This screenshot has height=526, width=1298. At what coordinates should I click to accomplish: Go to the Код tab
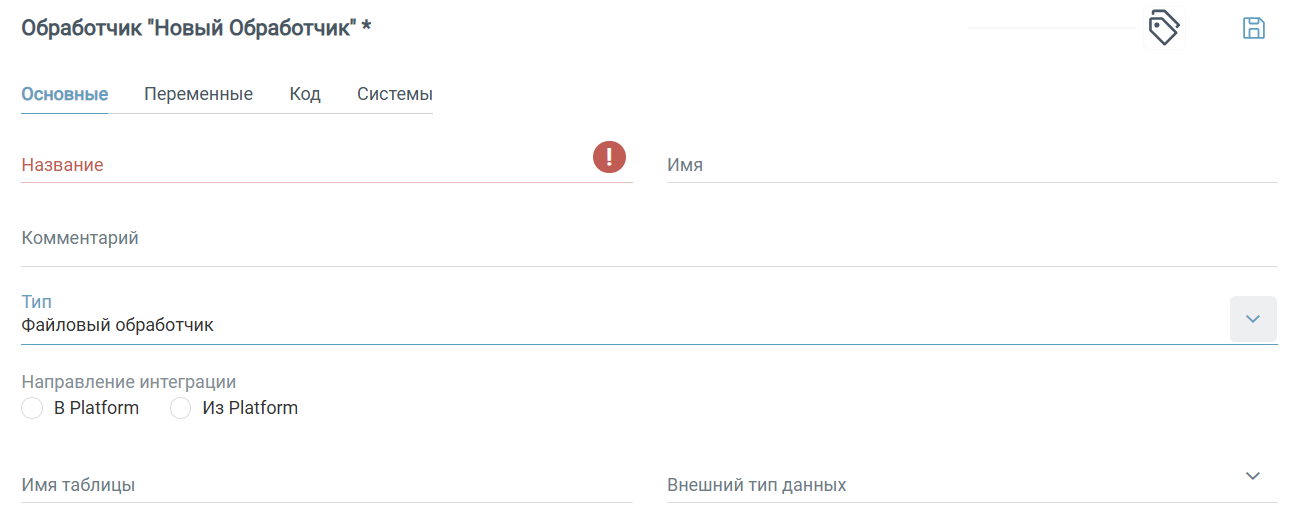point(305,95)
